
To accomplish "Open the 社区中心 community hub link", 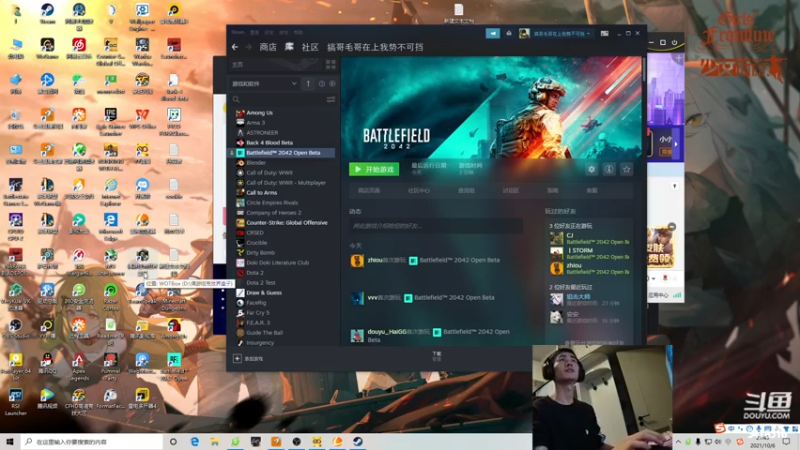I will 418,190.
